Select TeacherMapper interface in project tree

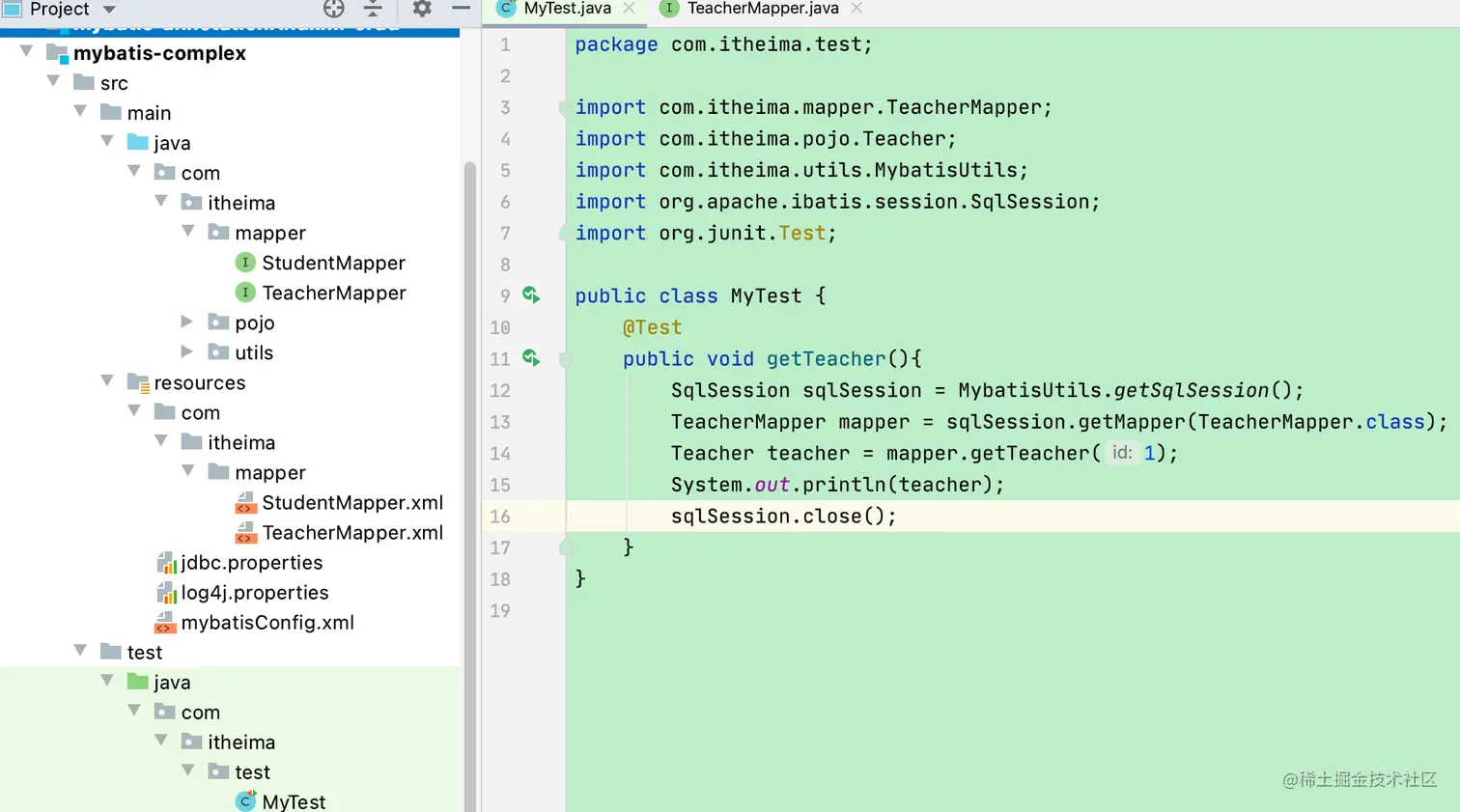(334, 293)
